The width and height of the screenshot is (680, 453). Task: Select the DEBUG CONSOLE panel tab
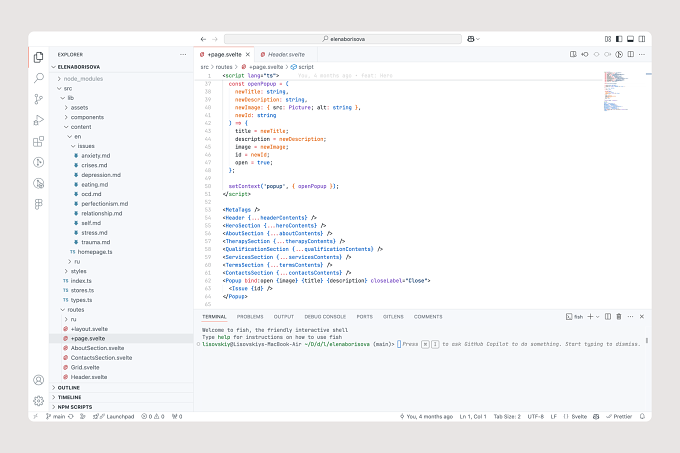pyautogui.click(x=325, y=317)
